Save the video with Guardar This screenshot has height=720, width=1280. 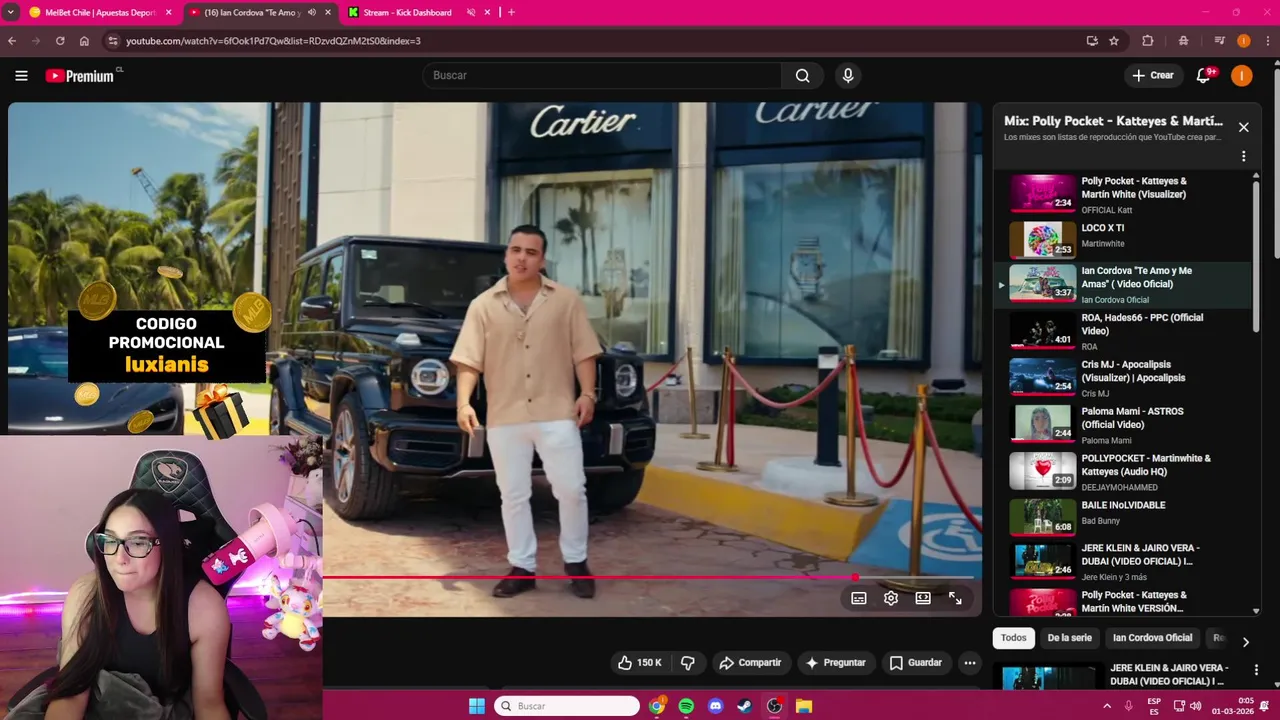point(915,662)
